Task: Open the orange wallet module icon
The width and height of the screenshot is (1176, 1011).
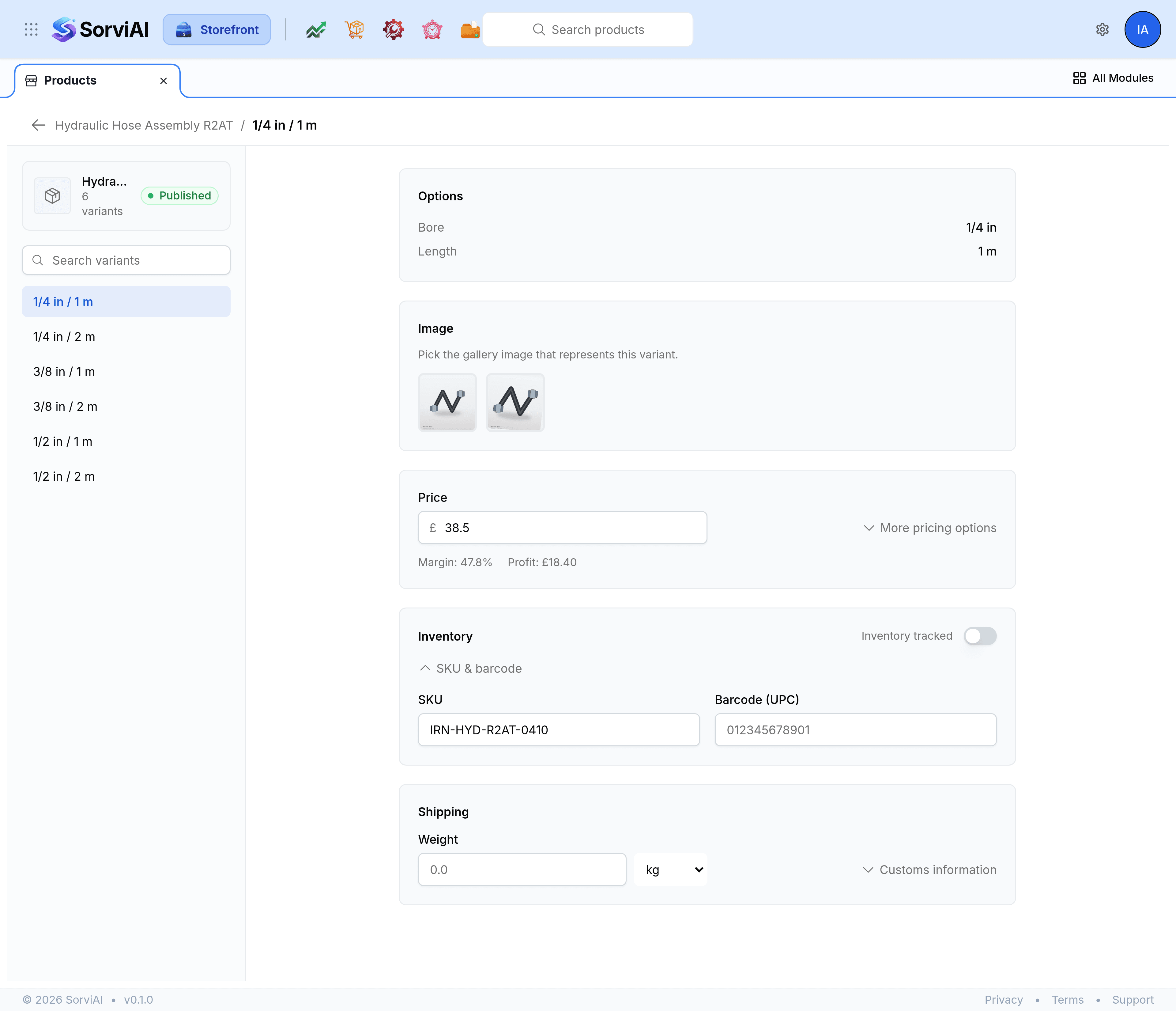Action: point(470,29)
